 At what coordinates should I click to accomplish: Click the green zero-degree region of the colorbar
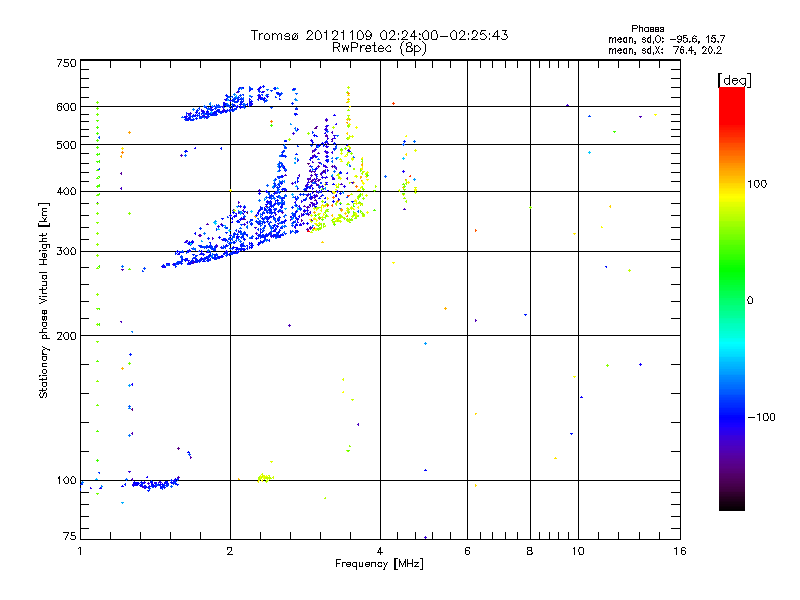pyautogui.click(x=732, y=299)
